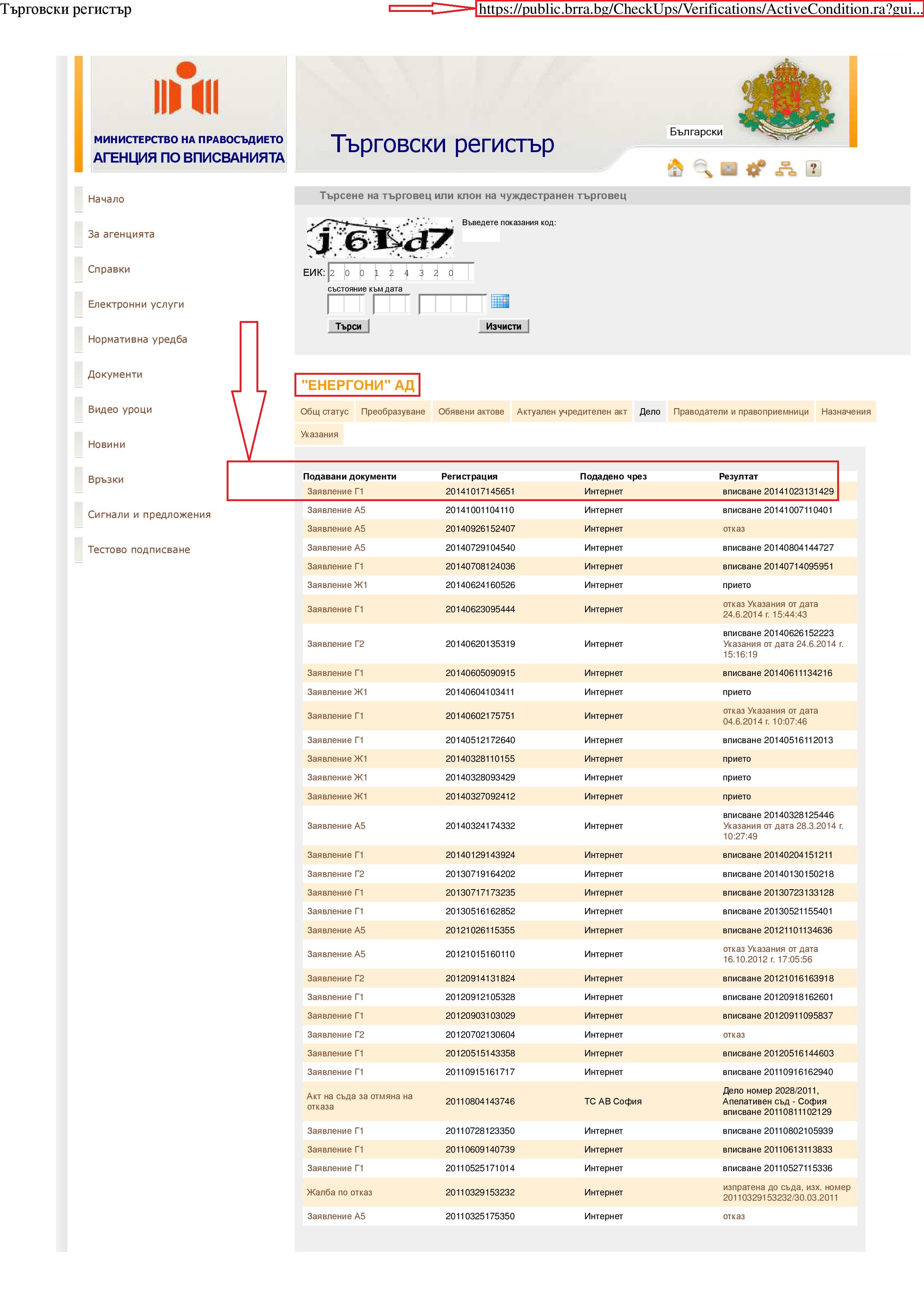Open the Български language selector
The width and height of the screenshot is (924, 1308).
point(695,132)
